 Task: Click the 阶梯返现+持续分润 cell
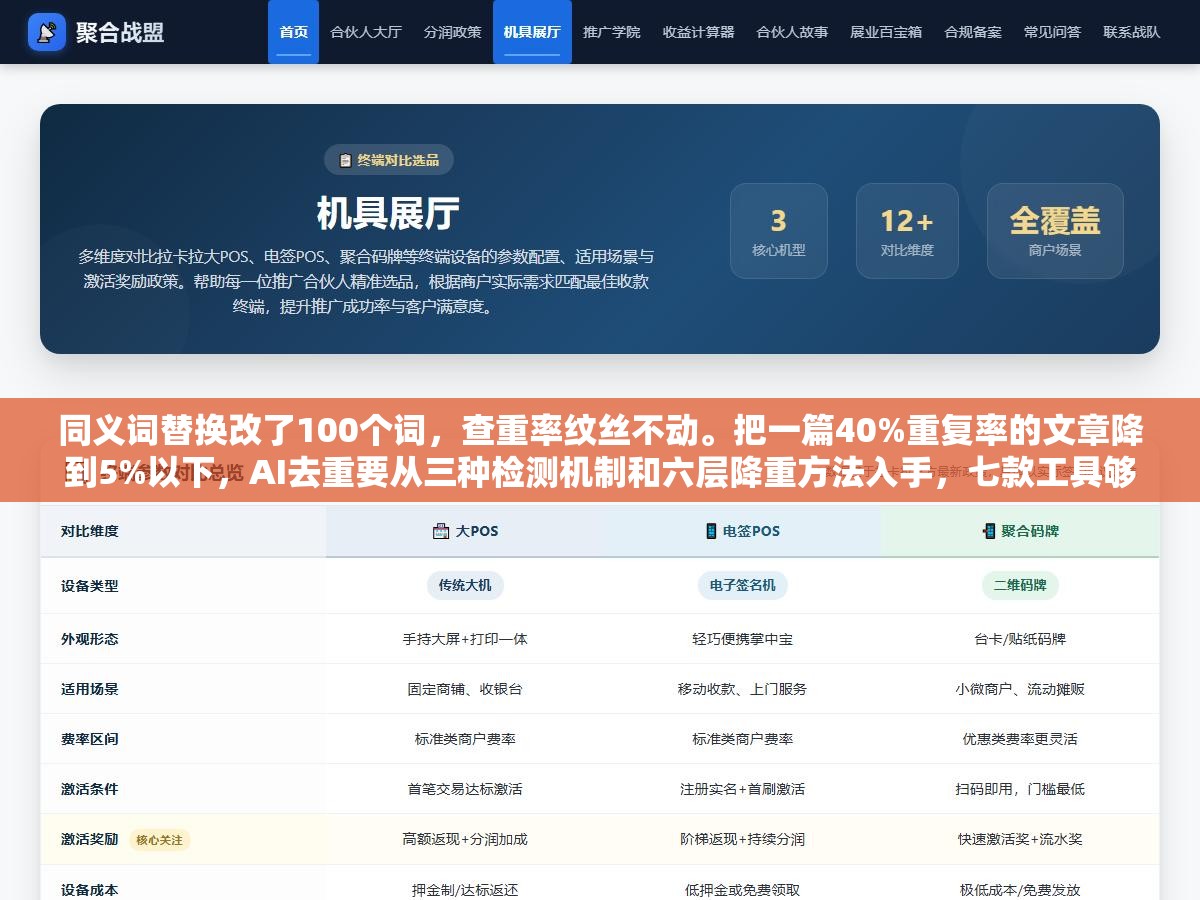coord(743,839)
